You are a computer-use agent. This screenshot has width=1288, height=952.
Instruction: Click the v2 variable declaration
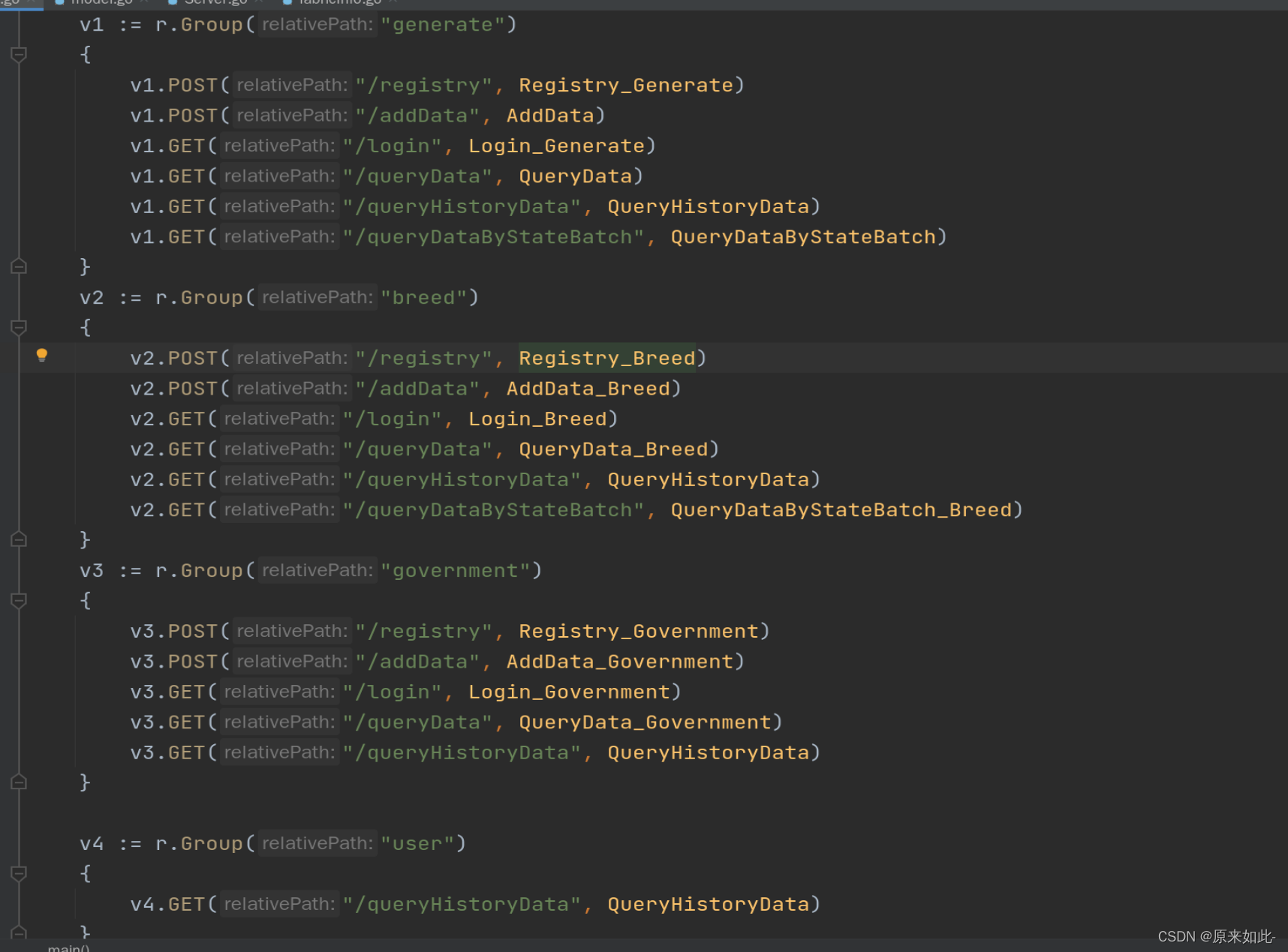pos(92,298)
